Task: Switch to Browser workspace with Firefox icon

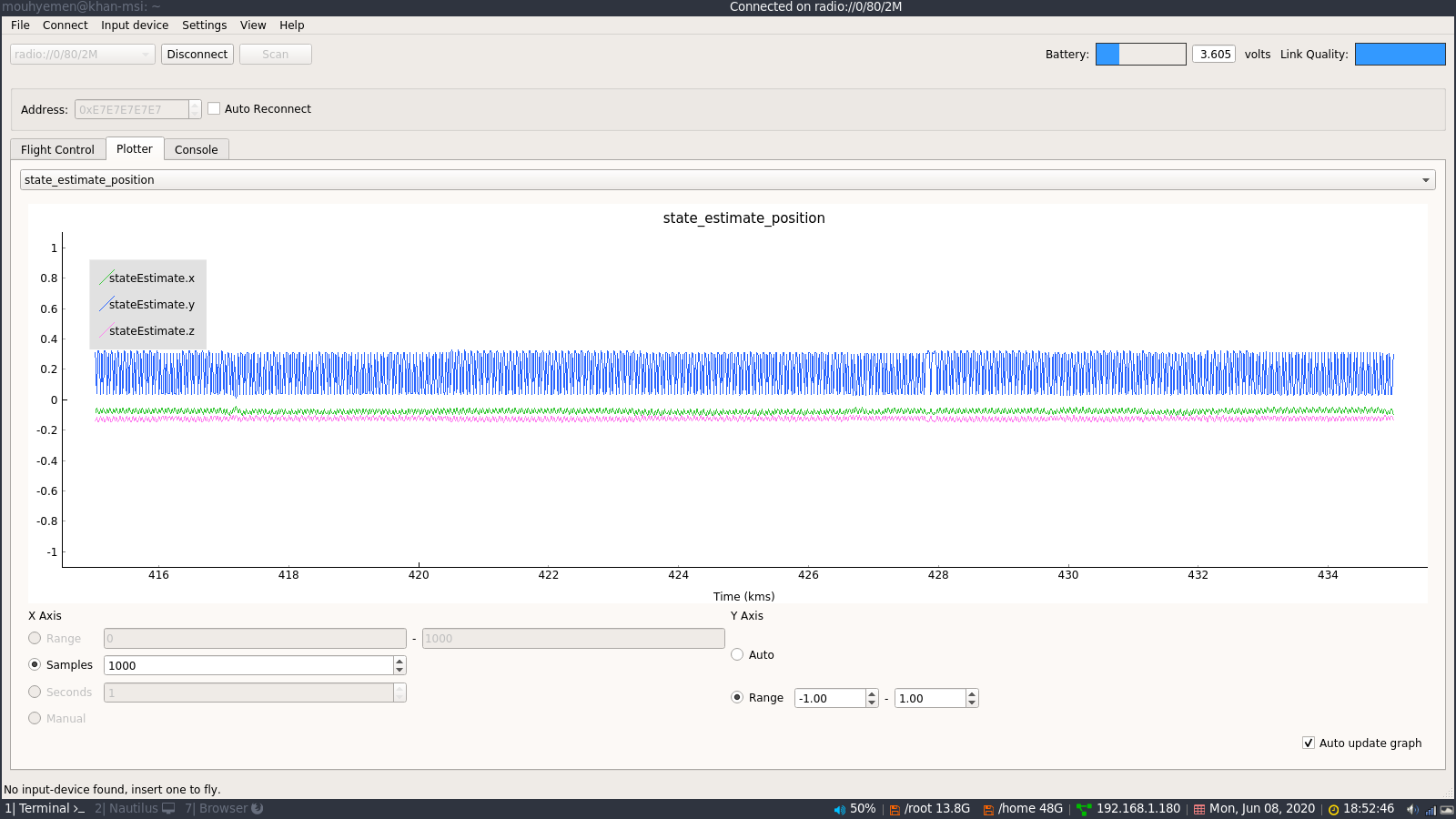Action: 224,808
